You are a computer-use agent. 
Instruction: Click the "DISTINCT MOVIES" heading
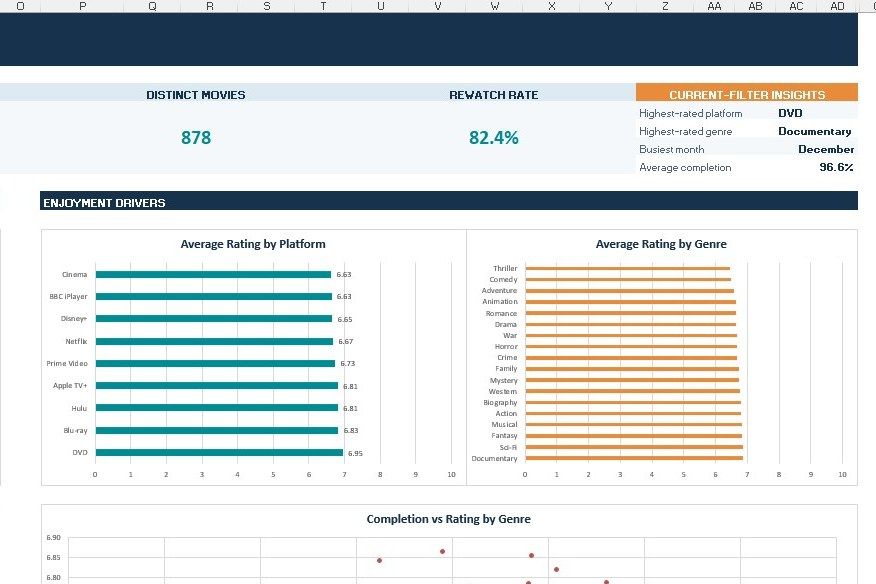(196, 95)
